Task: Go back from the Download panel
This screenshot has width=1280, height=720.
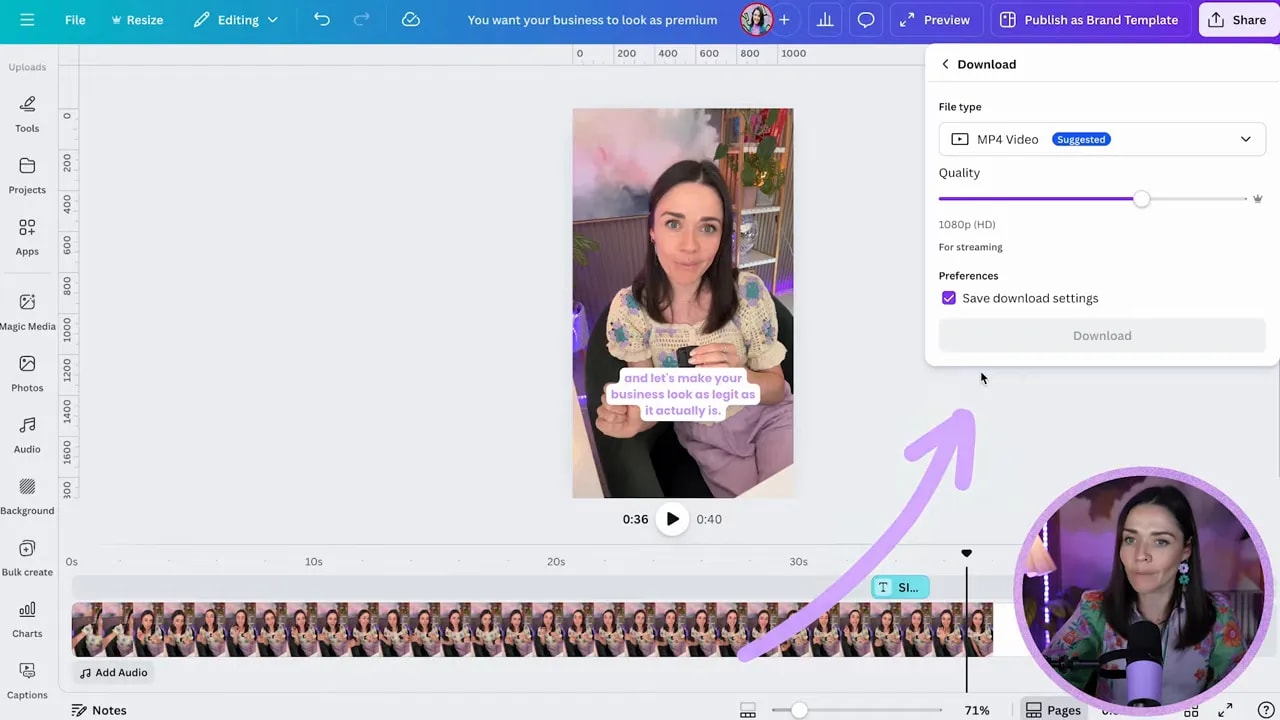Action: [945, 64]
